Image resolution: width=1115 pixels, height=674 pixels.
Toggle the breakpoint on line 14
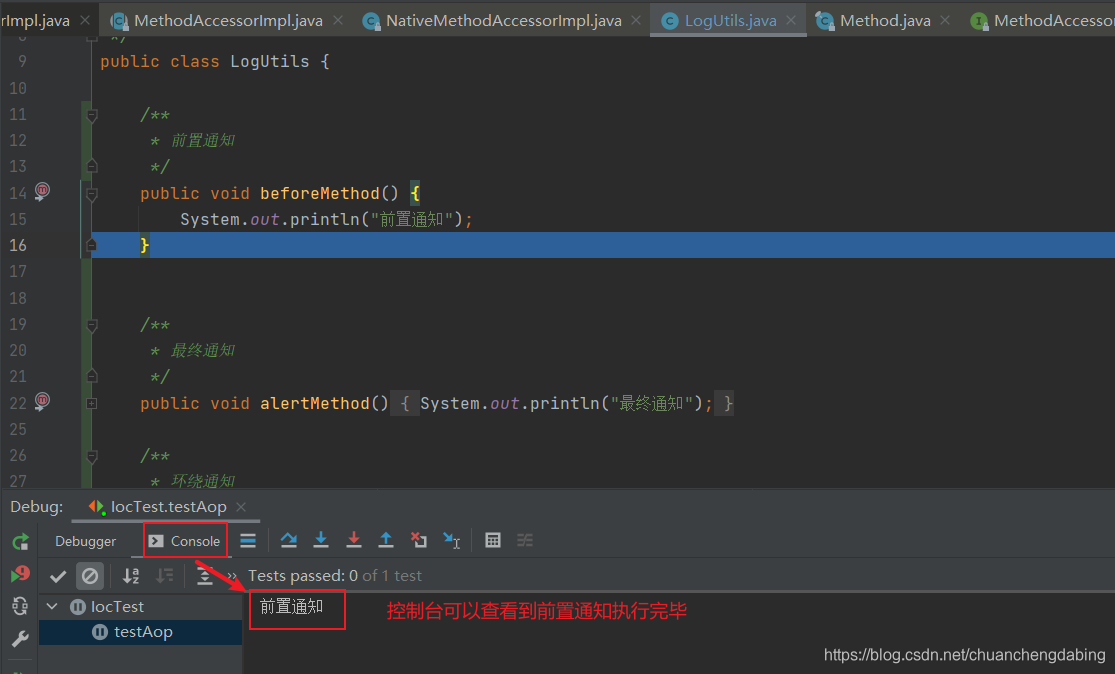[43, 191]
